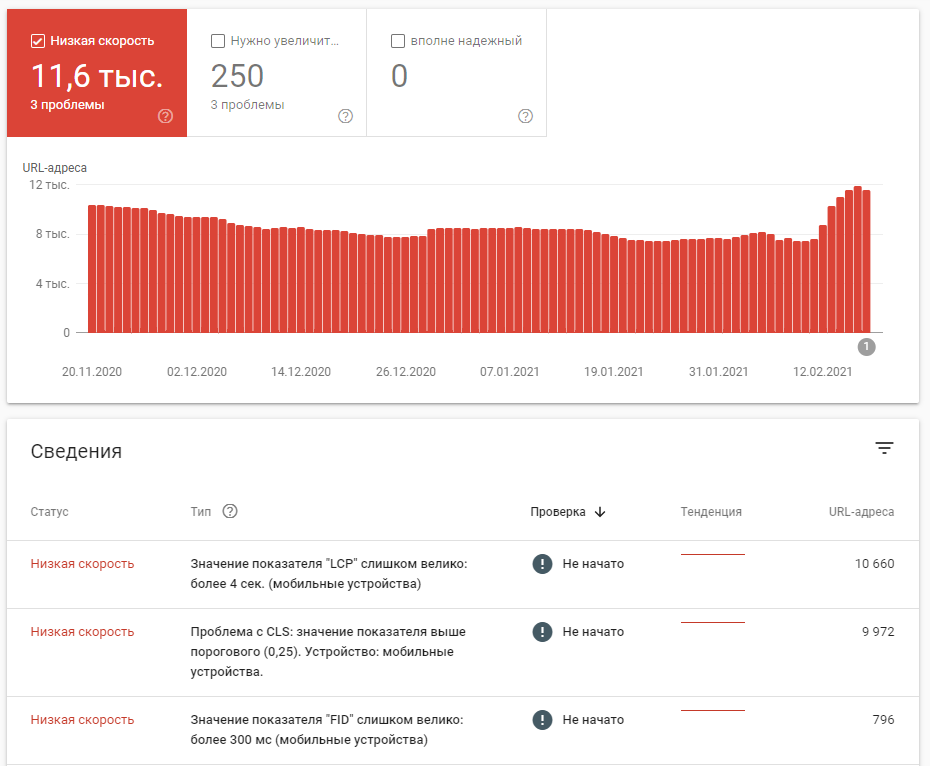Click the Статус column header

click(x=49, y=512)
